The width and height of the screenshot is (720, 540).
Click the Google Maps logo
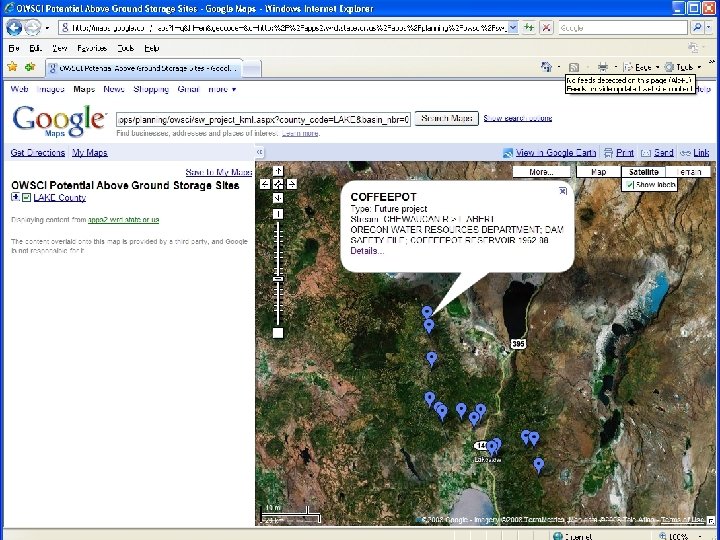pos(59,120)
